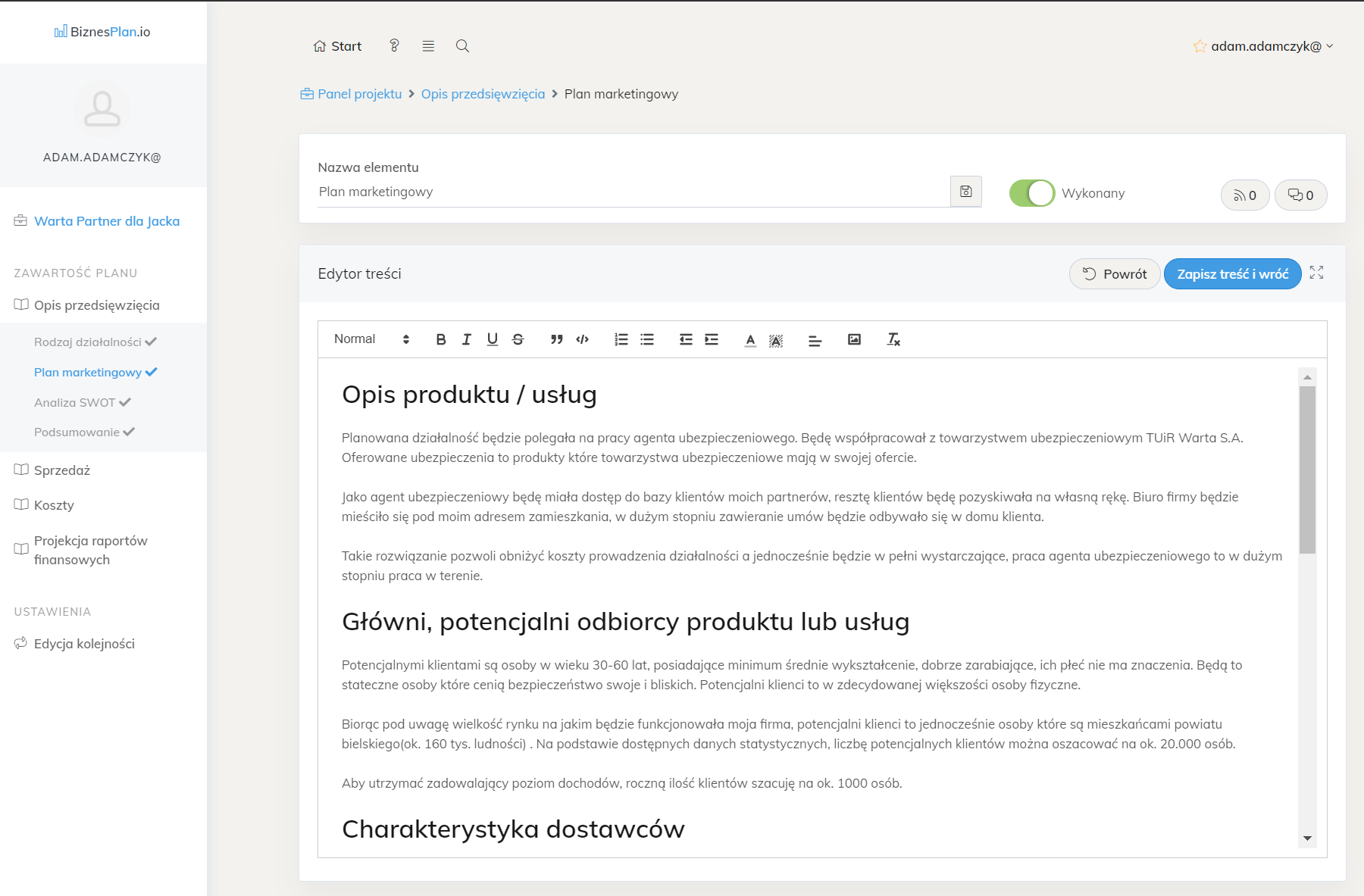Open the hamburger menu icon in top bar
This screenshot has height=896, width=1364.
point(428,46)
